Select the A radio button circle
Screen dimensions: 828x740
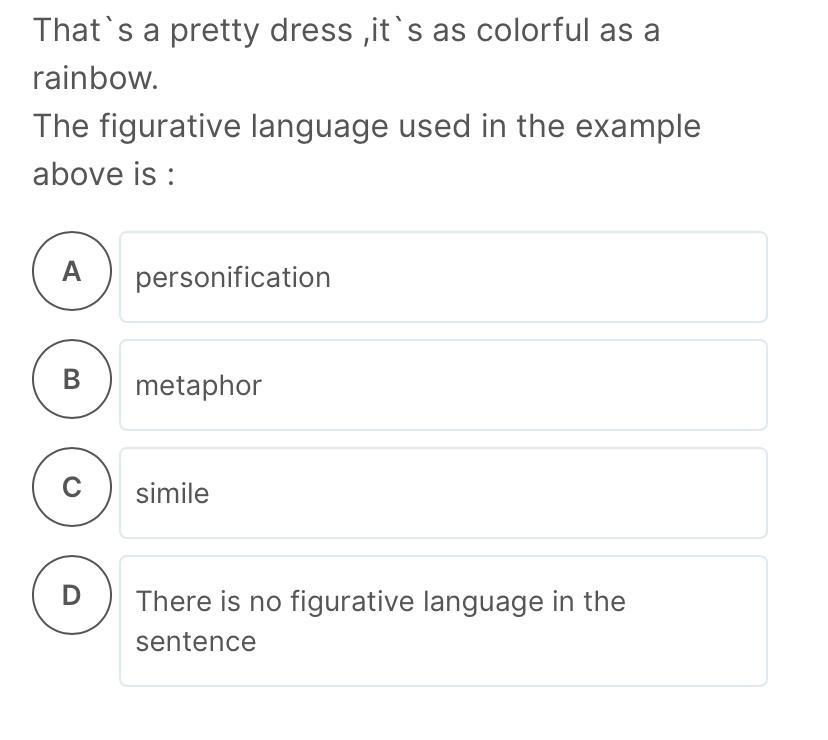click(71, 270)
